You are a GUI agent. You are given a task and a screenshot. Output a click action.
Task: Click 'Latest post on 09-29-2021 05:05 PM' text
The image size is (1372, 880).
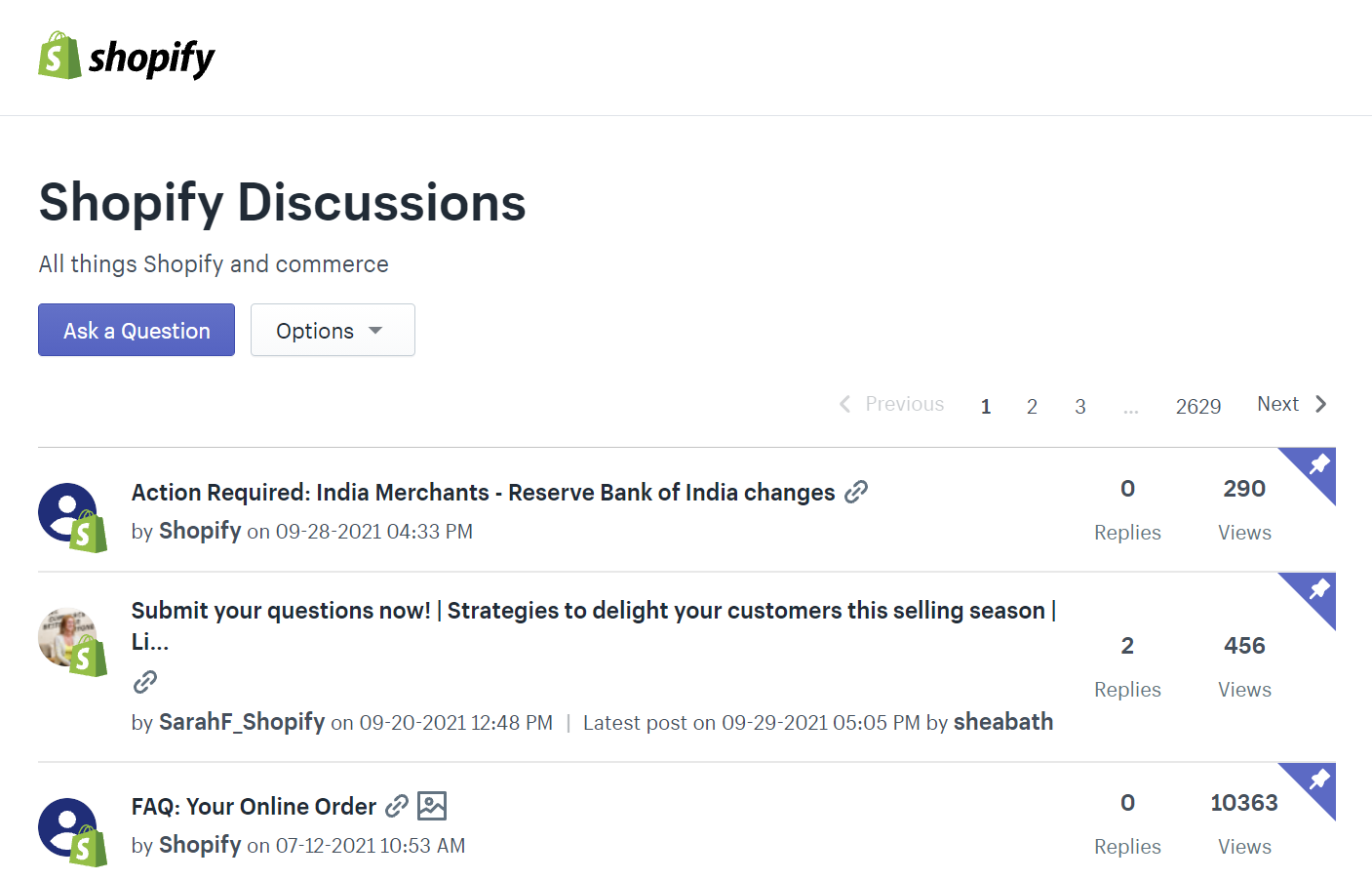[x=752, y=723]
